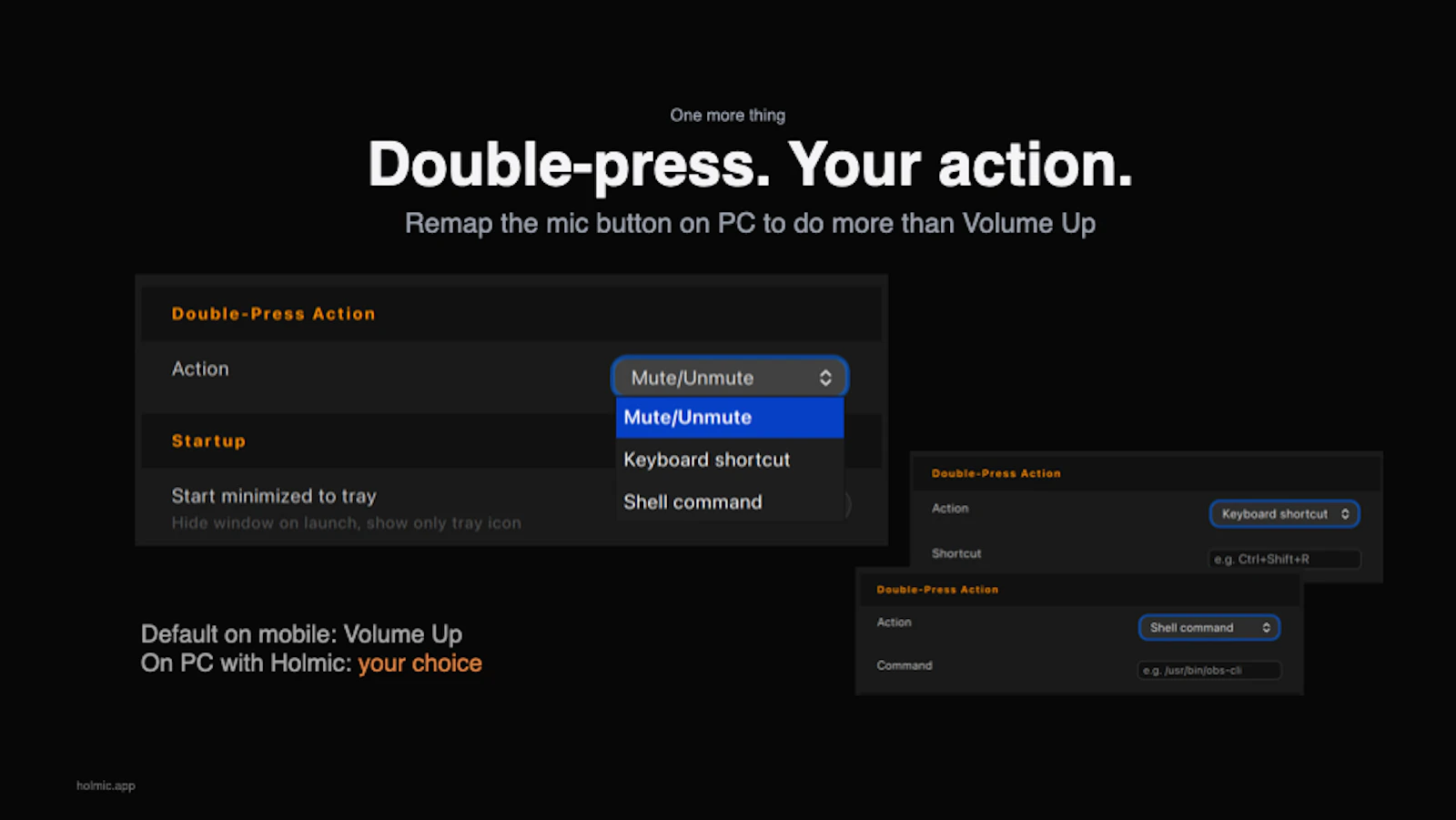Open the Mute/Unmute action dropdown
Screen dimensions: 1456x820
pyautogui.click(x=730, y=378)
